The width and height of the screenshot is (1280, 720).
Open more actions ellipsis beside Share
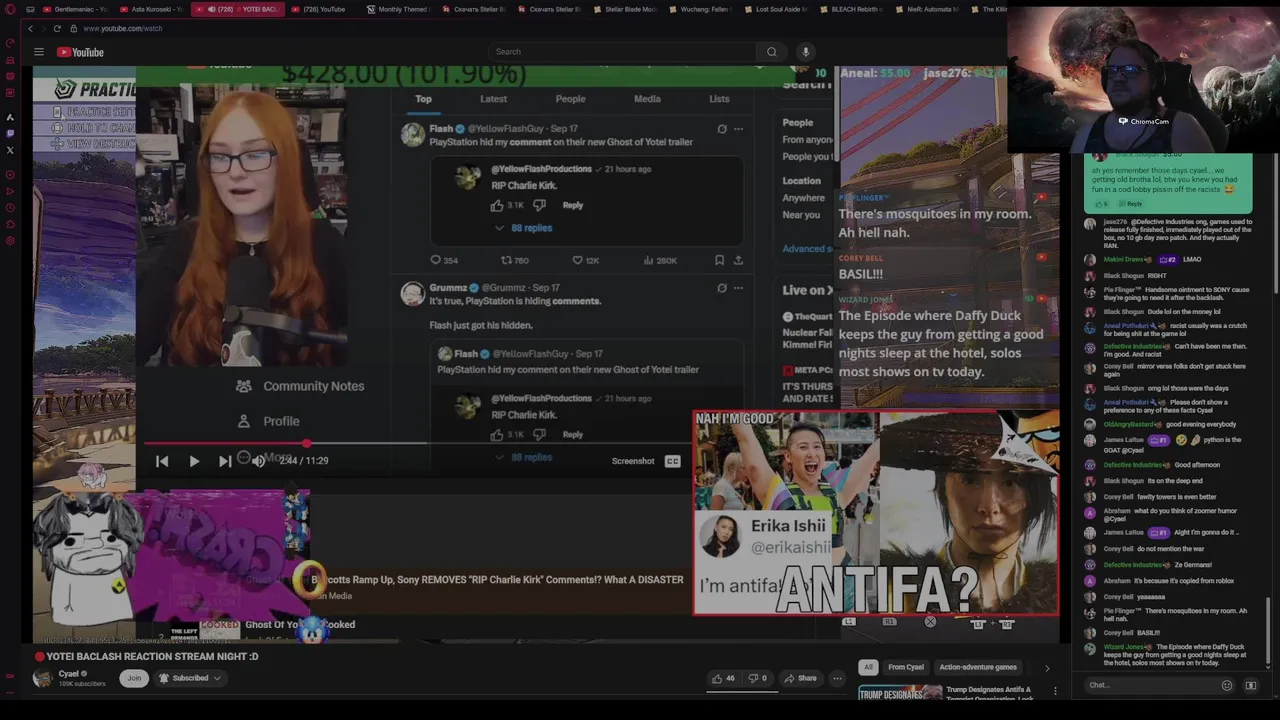coord(838,678)
